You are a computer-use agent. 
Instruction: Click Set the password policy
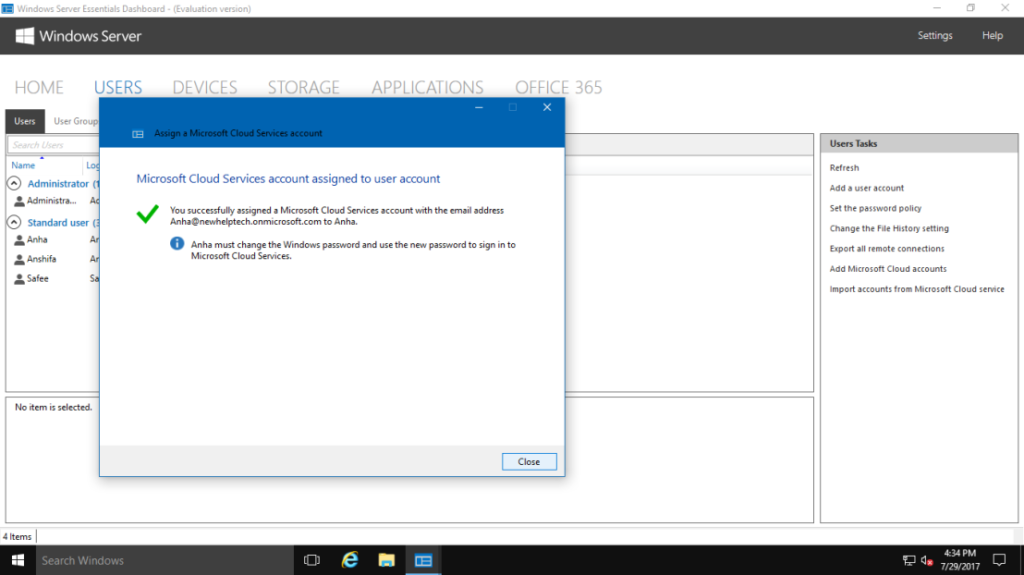click(875, 208)
